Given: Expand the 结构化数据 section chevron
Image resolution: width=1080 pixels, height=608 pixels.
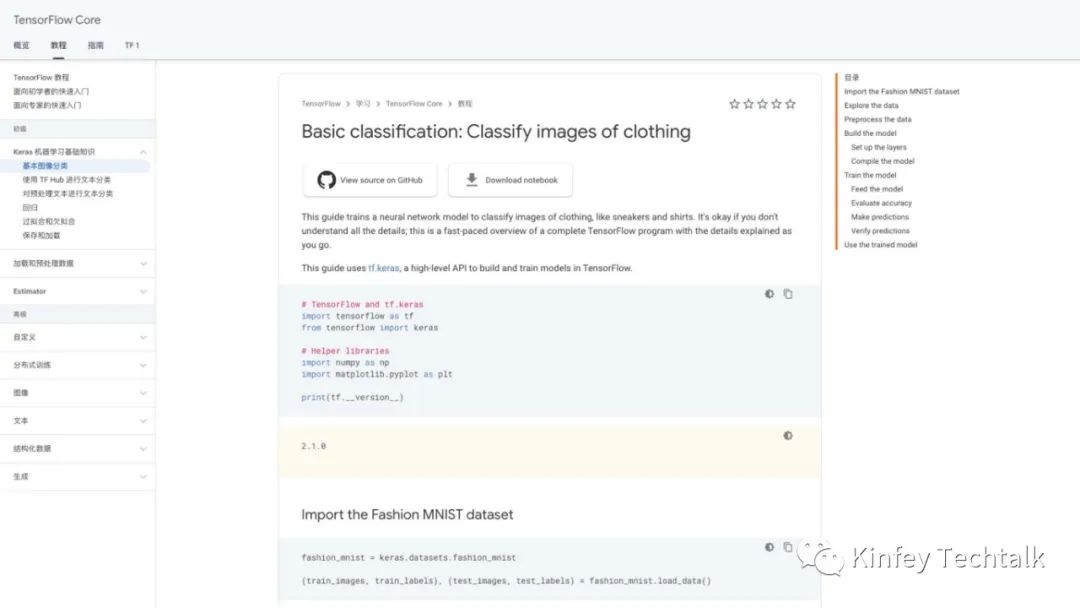Looking at the screenshot, I should click(x=143, y=449).
